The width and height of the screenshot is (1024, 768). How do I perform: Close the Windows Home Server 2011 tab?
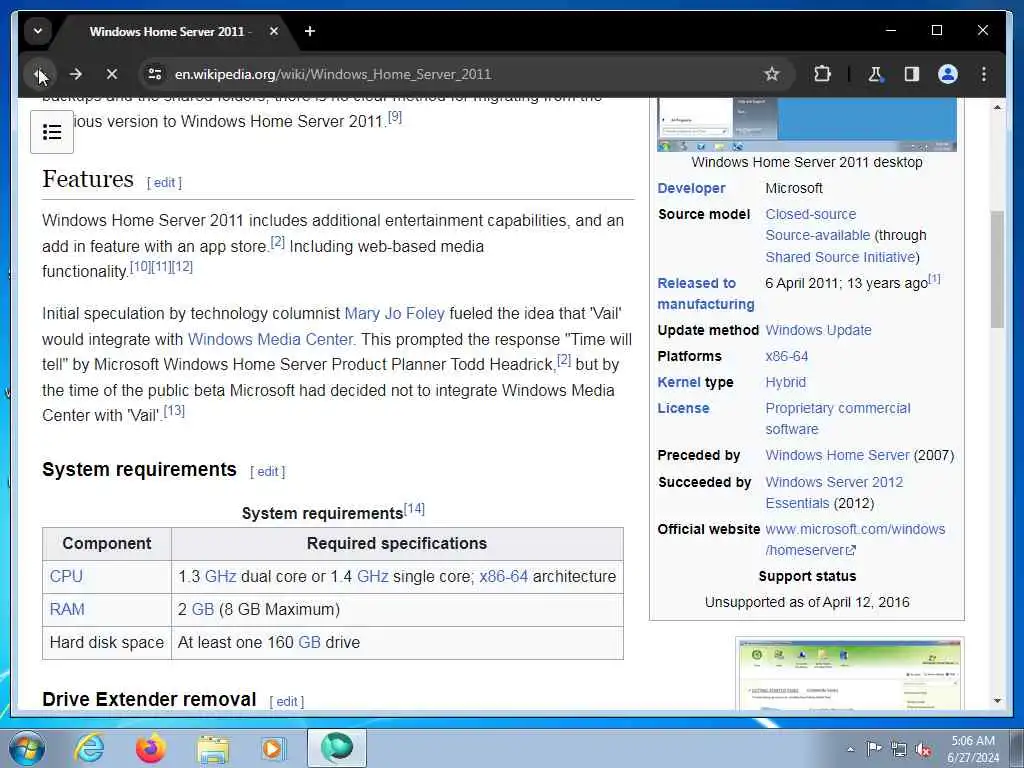point(274,31)
